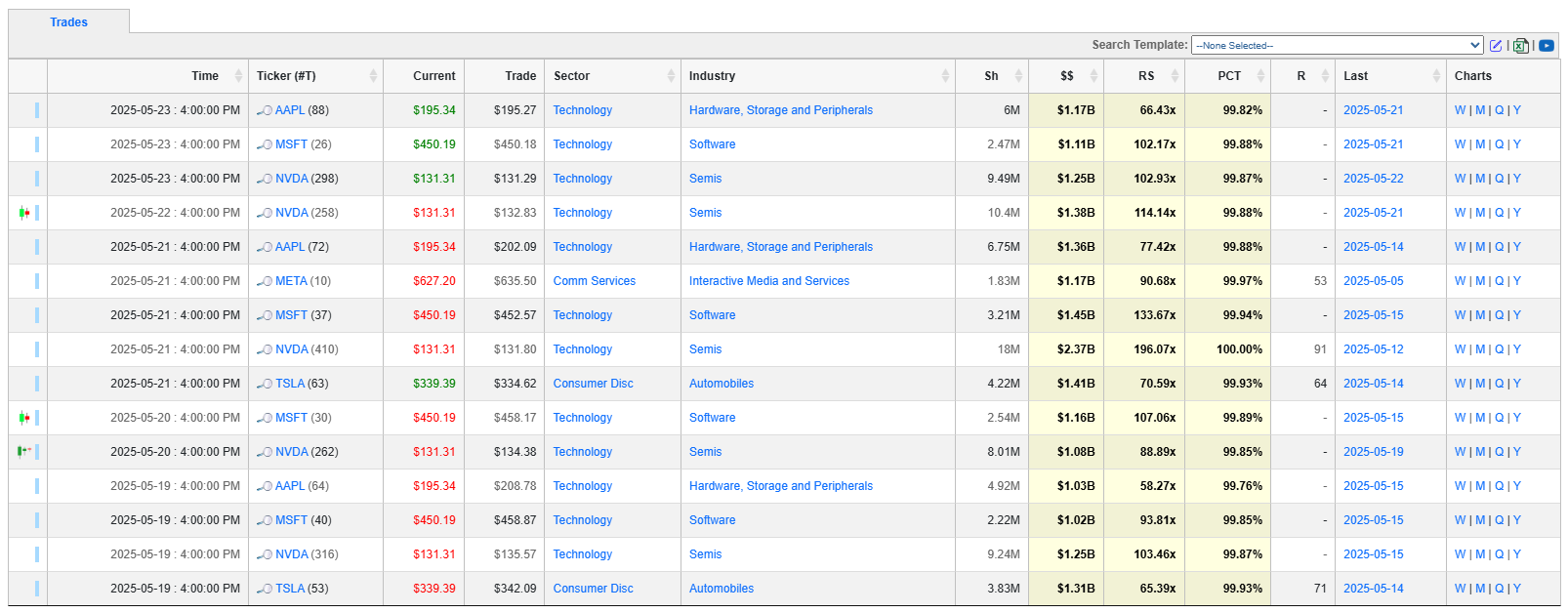1568x613 pixels.
Task: Click magnifier icon beside NVDA (262)
Action: pyautogui.click(x=265, y=452)
